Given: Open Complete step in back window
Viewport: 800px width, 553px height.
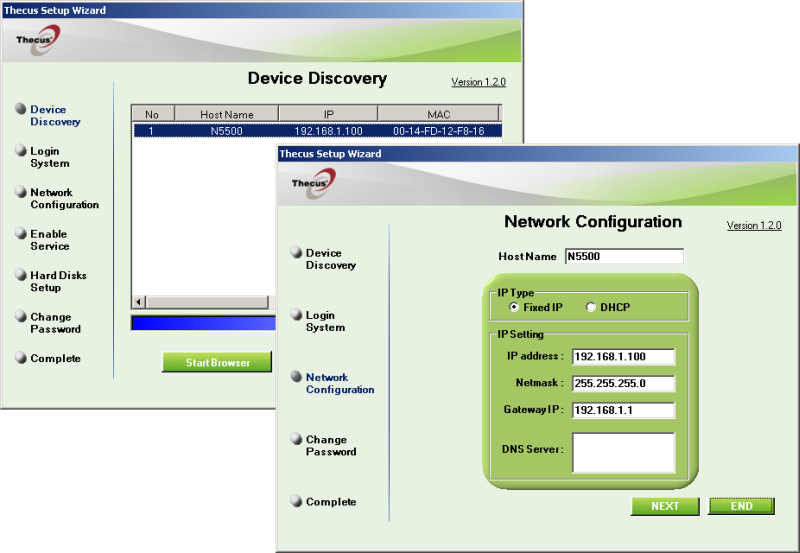Looking at the screenshot, I should click(55, 358).
